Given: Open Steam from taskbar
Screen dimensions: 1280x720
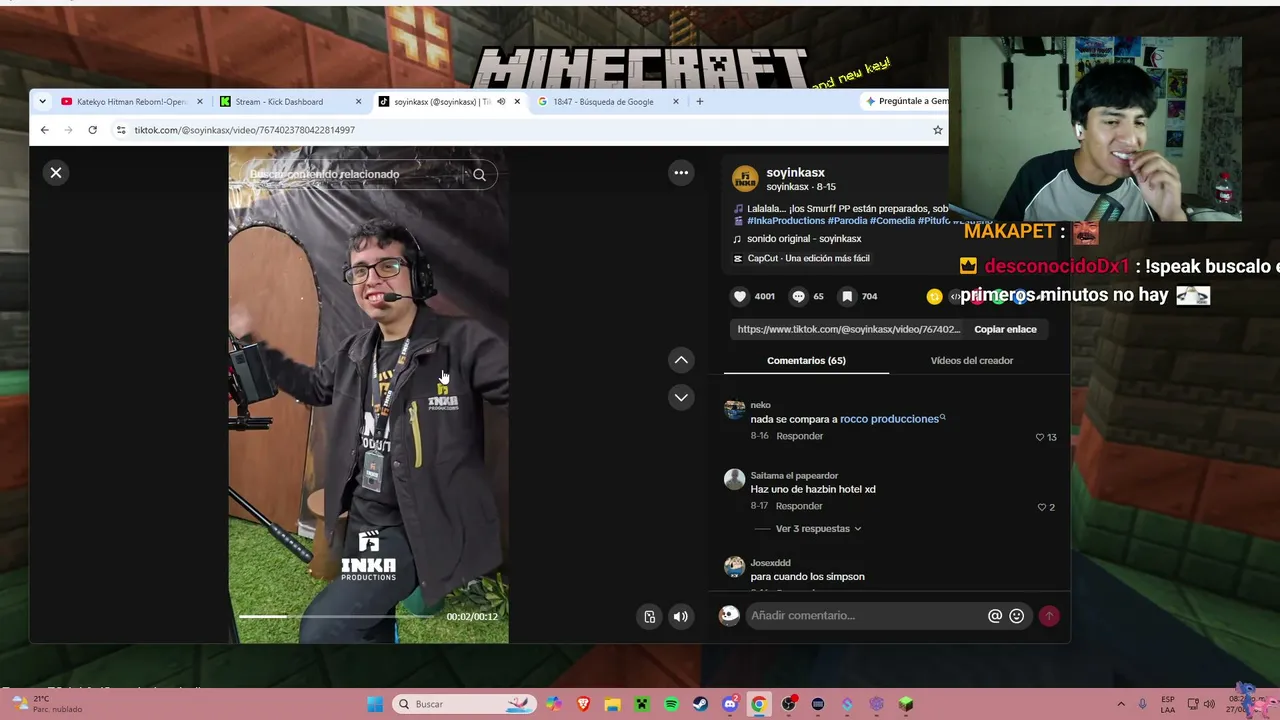Looking at the screenshot, I should (x=701, y=704).
